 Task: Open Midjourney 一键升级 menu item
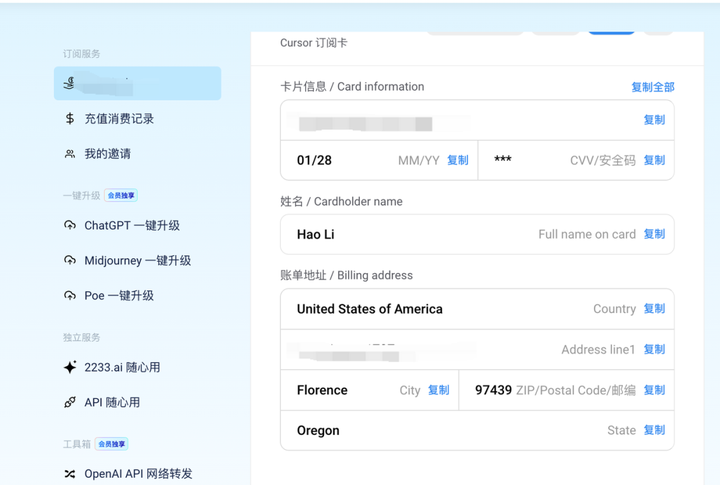(137, 260)
